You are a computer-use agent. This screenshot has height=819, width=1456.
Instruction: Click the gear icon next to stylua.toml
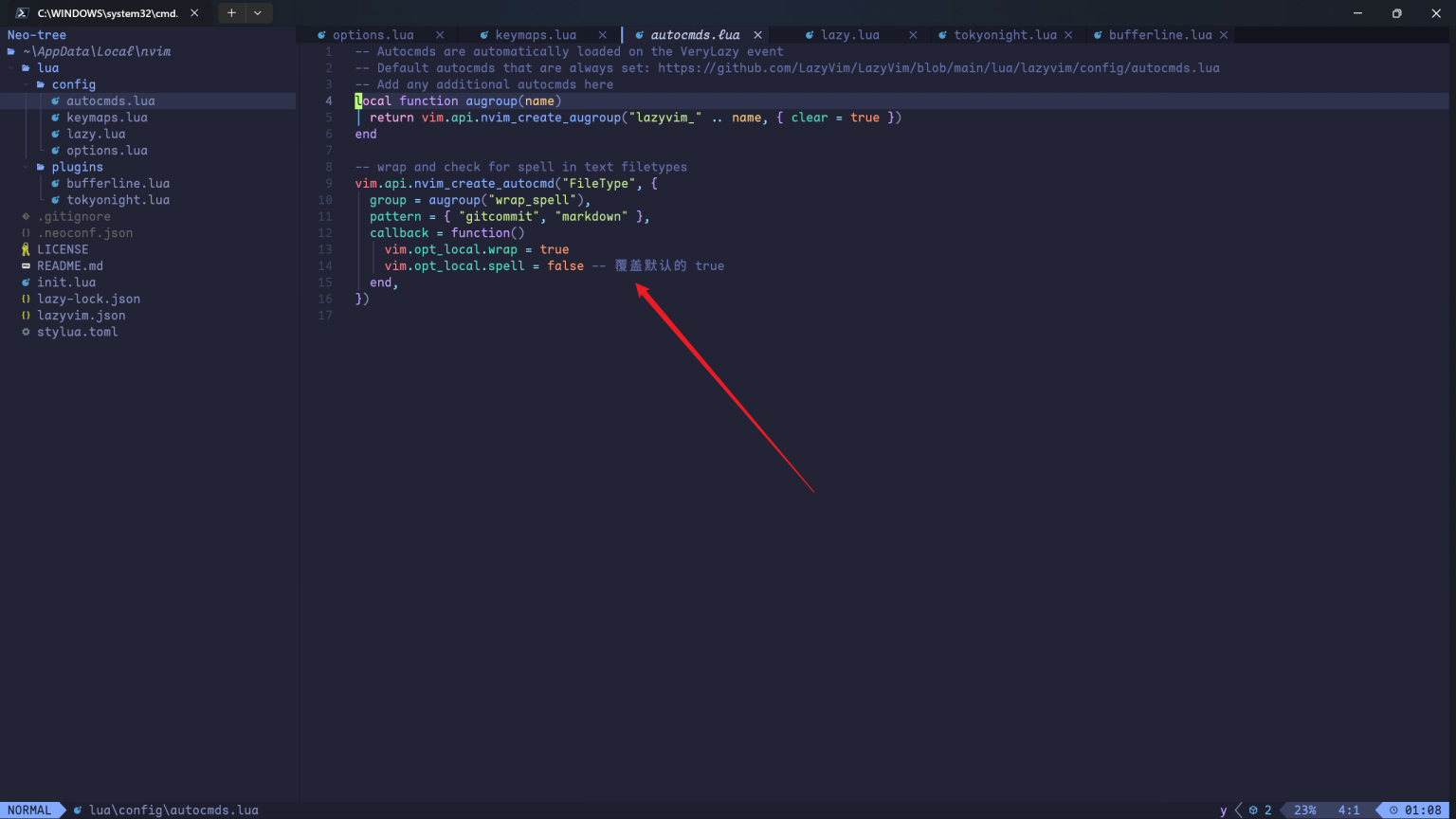pyautogui.click(x=26, y=332)
